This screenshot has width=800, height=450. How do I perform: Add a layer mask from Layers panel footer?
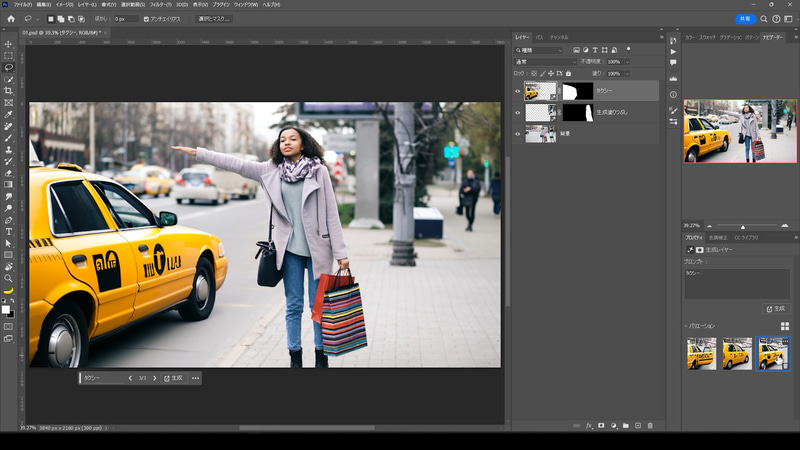(601, 425)
